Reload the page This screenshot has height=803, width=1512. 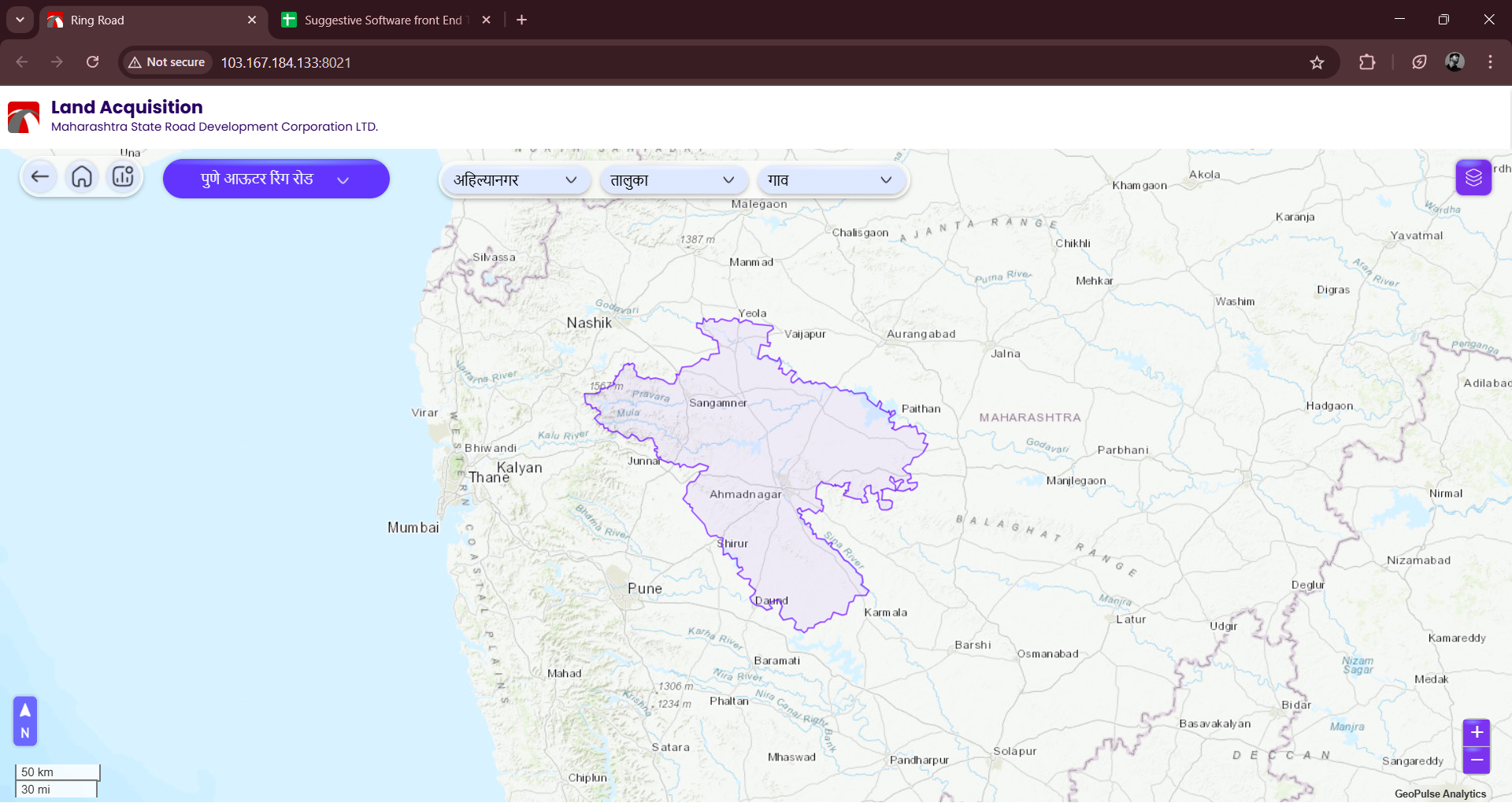92,62
